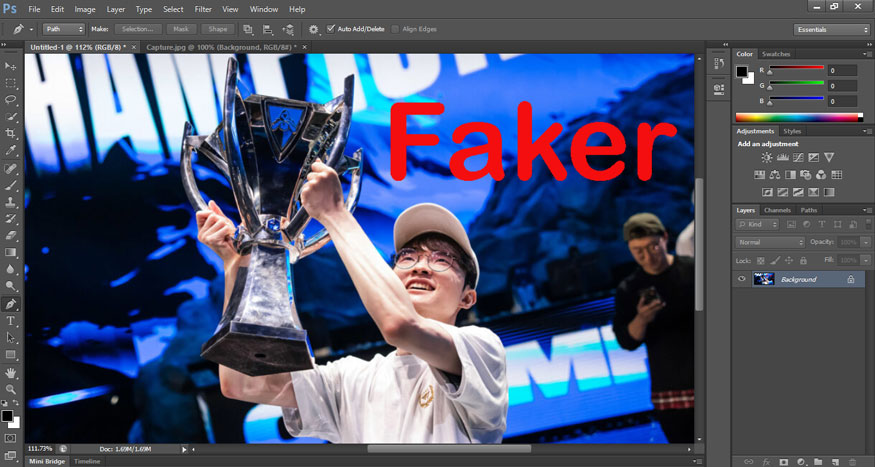
Task: Open the Layers panel flyout menu
Action: coord(867,210)
